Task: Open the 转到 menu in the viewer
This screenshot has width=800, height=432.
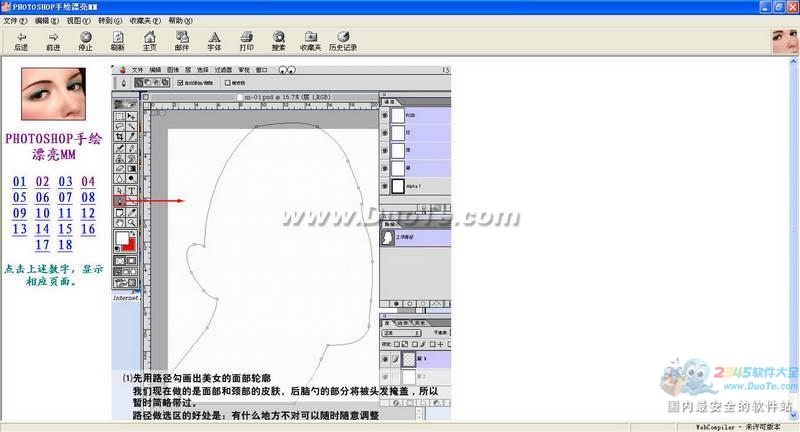Action: 110,21
